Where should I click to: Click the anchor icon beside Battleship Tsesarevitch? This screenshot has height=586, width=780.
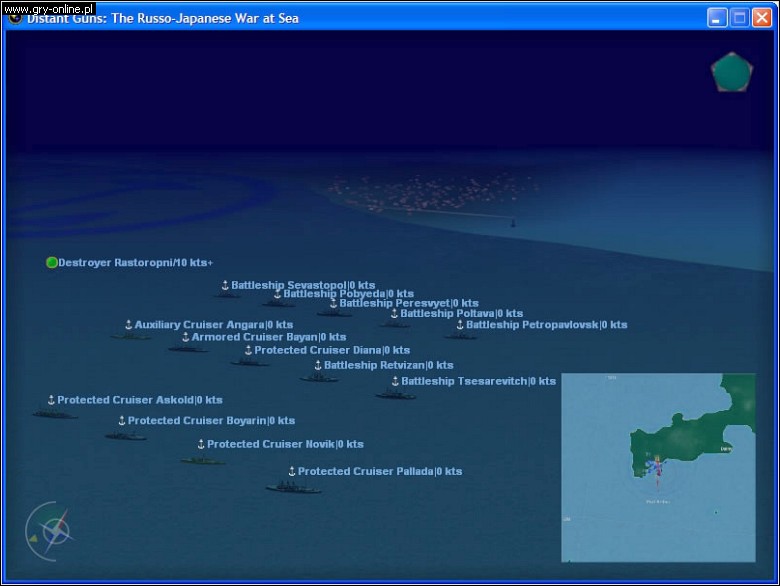pyautogui.click(x=395, y=381)
